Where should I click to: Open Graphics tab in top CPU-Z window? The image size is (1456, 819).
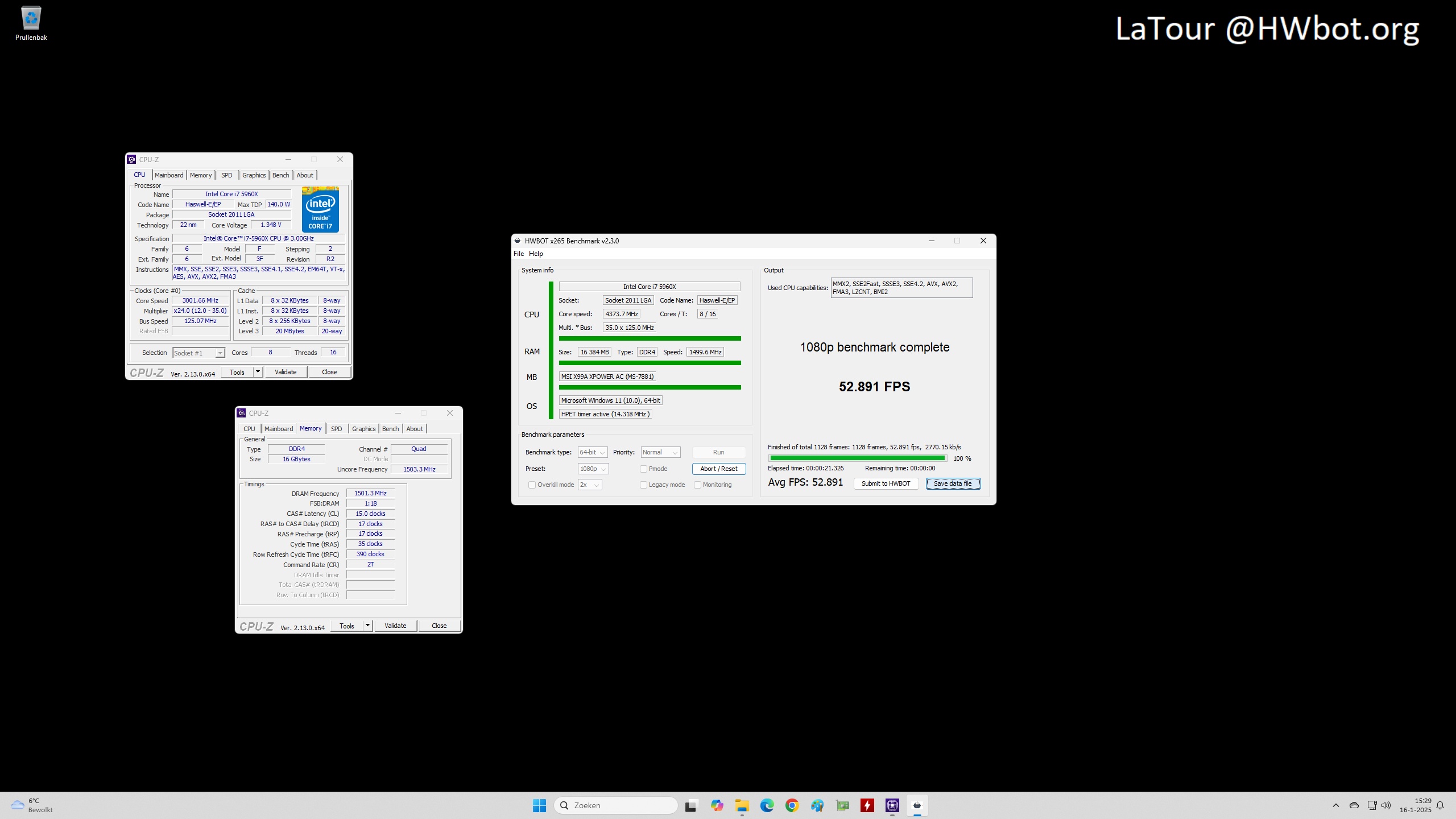(254, 175)
